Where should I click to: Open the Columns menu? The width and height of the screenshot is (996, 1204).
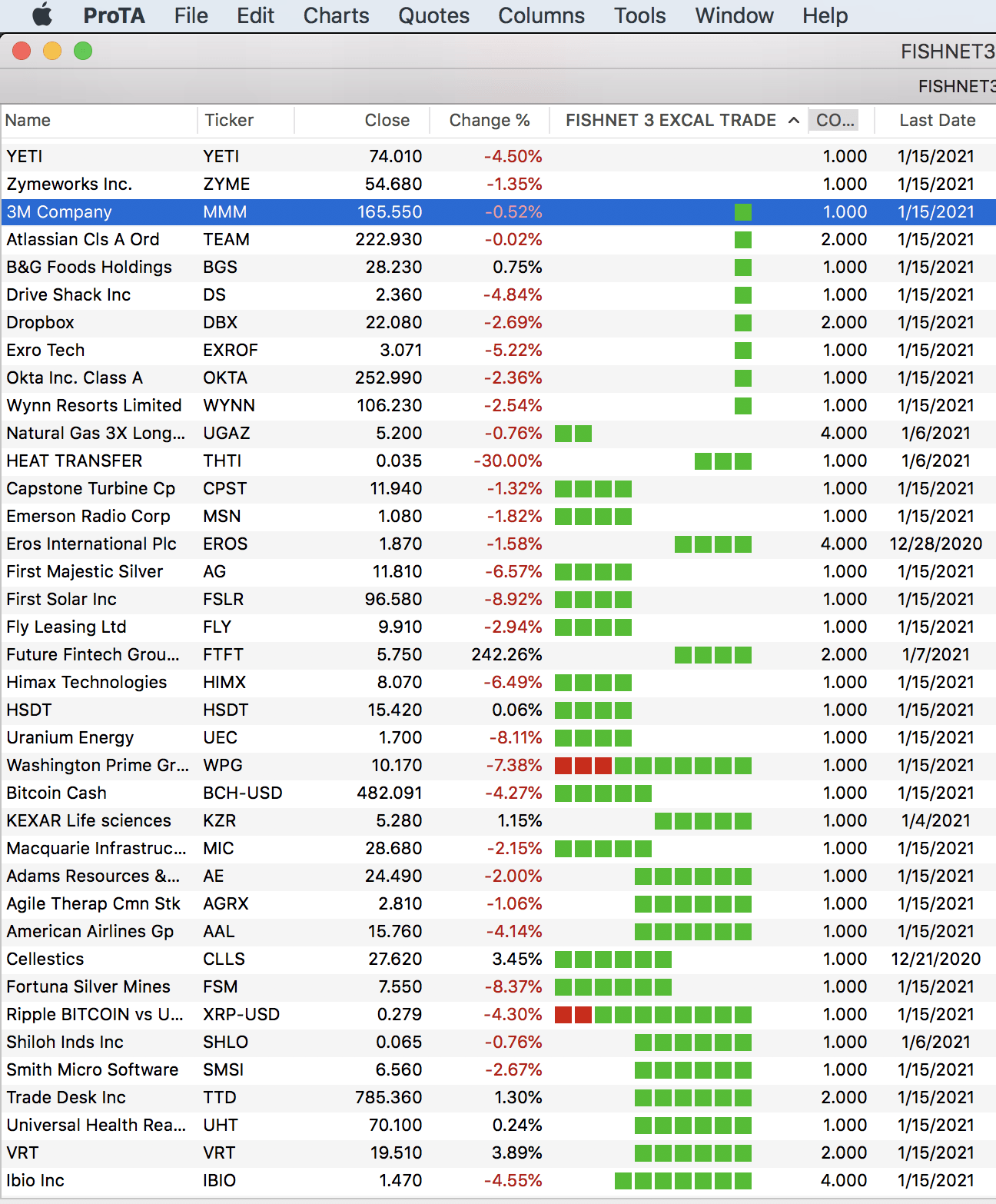(x=541, y=15)
